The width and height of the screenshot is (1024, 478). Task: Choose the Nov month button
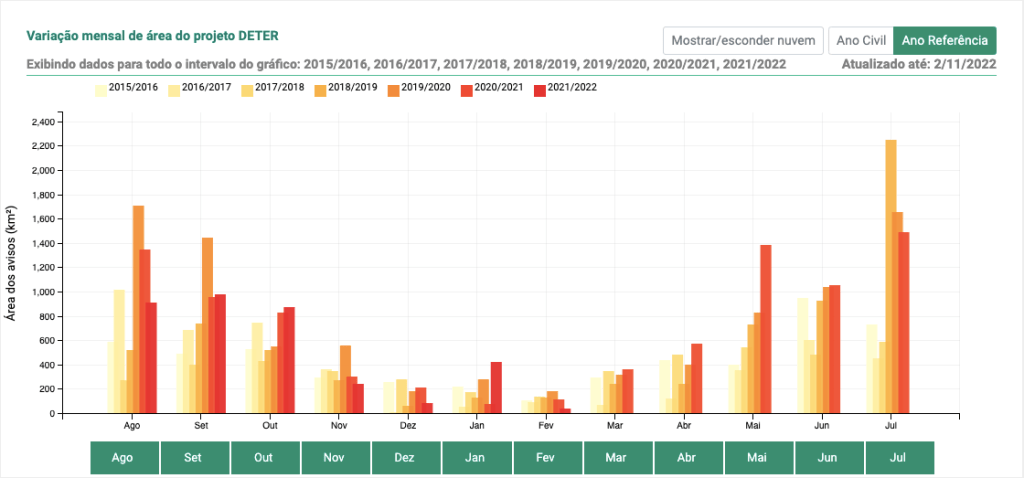coord(336,457)
